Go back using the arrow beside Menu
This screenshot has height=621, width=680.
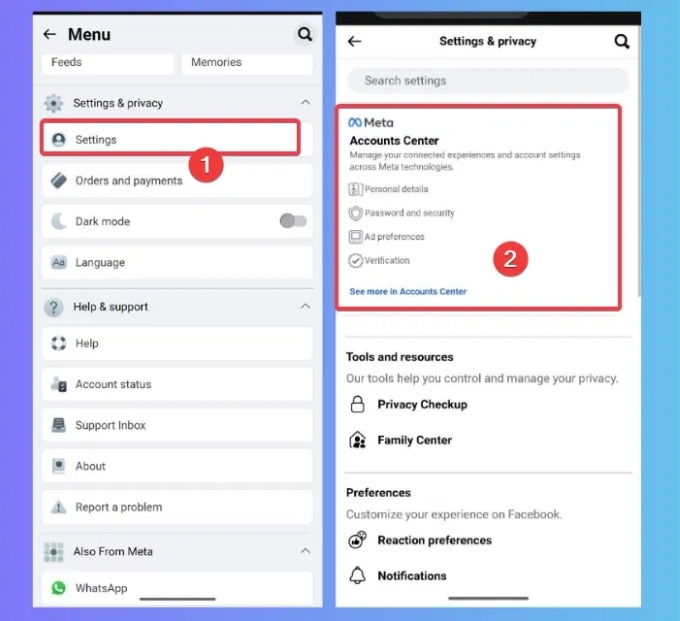50,34
